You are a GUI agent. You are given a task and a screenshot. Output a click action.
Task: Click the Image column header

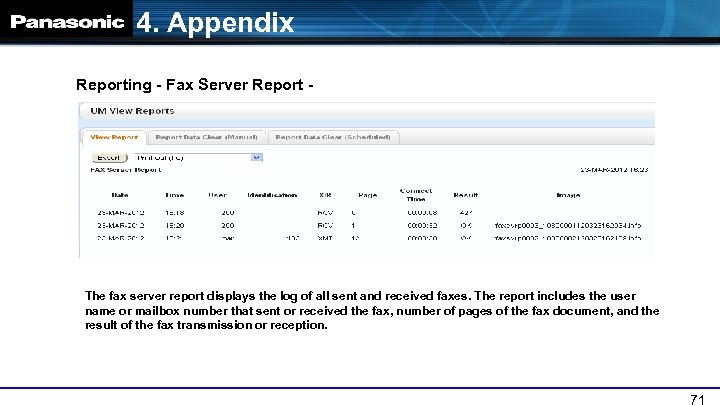click(x=568, y=195)
